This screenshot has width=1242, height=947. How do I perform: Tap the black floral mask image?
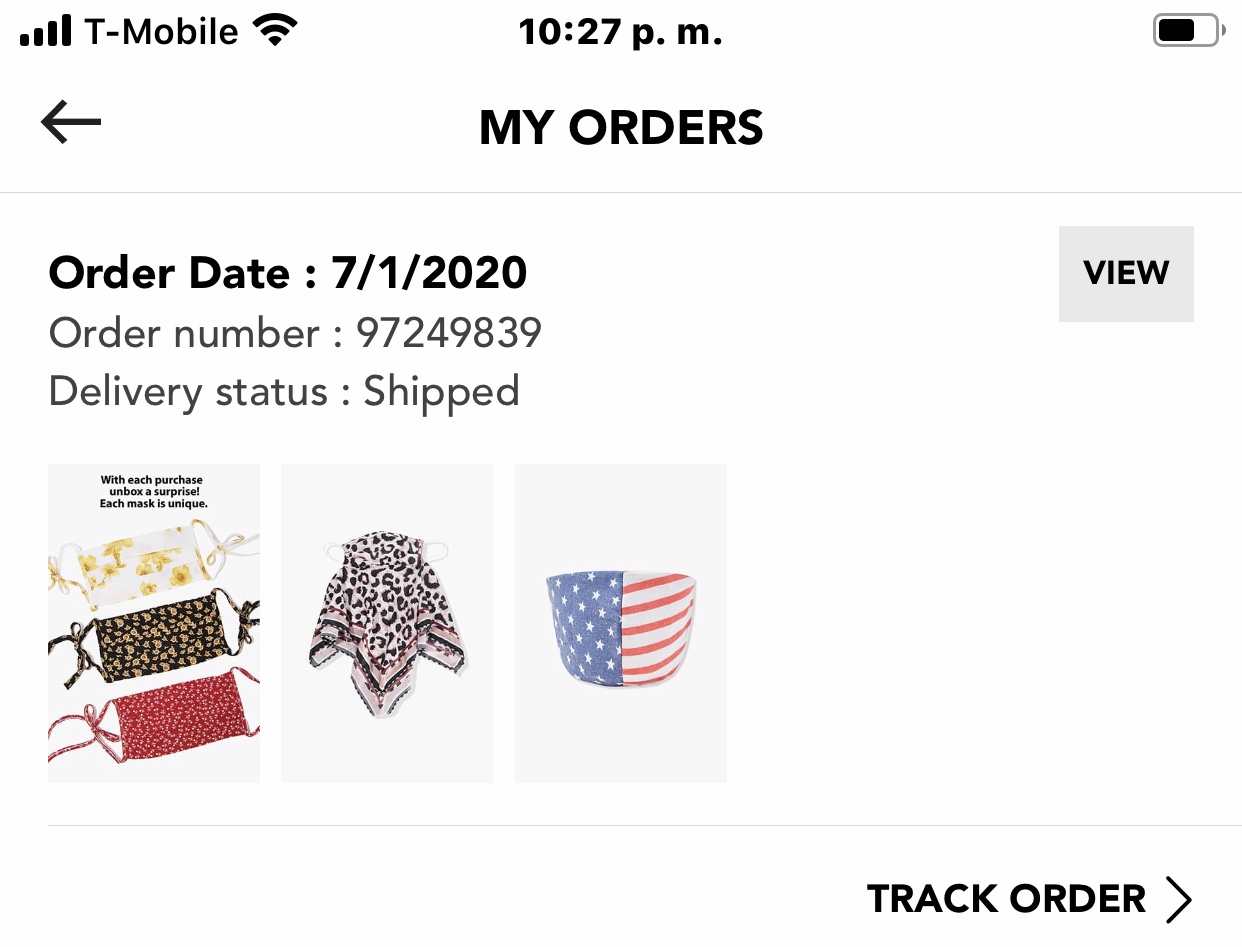pyautogui.click(x=155, y=637)
